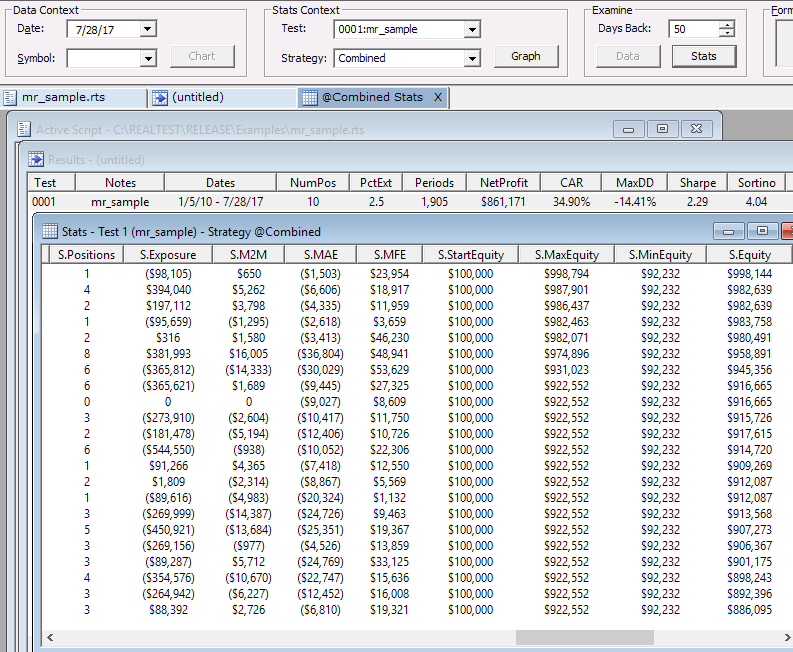This screenshot has width=793, height=652.
Task: Open the Date dropdown in Data Context
Action: coord(148,29)
